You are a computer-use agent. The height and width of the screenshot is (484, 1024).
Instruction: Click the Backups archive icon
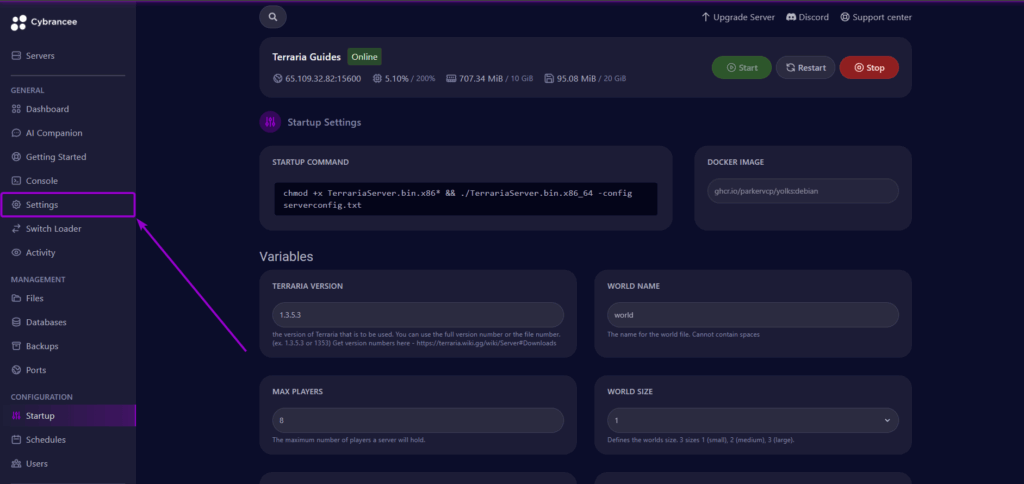16,346
